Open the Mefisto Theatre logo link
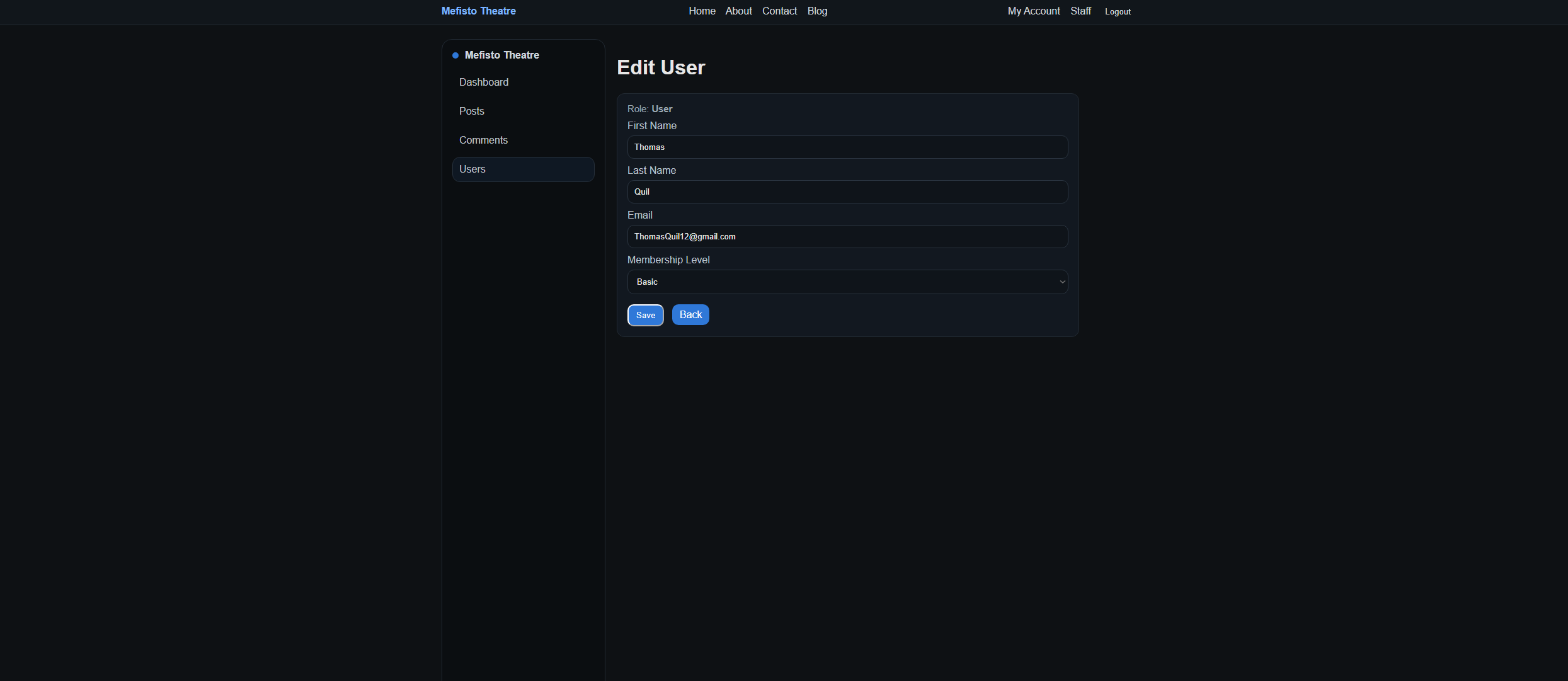This screenshot has width=1568, height=681. (478, 11)
